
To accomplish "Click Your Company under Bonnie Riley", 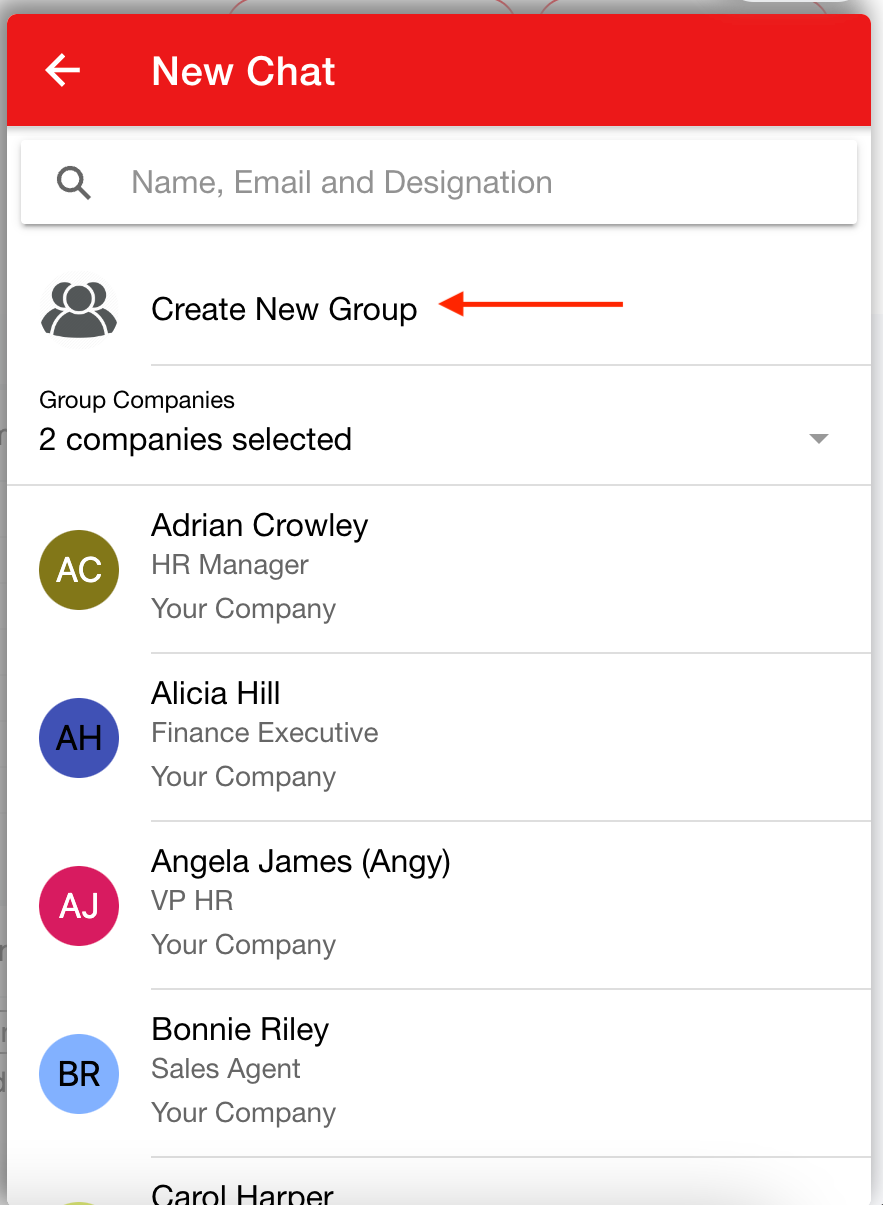I will tap(244, 1113).
